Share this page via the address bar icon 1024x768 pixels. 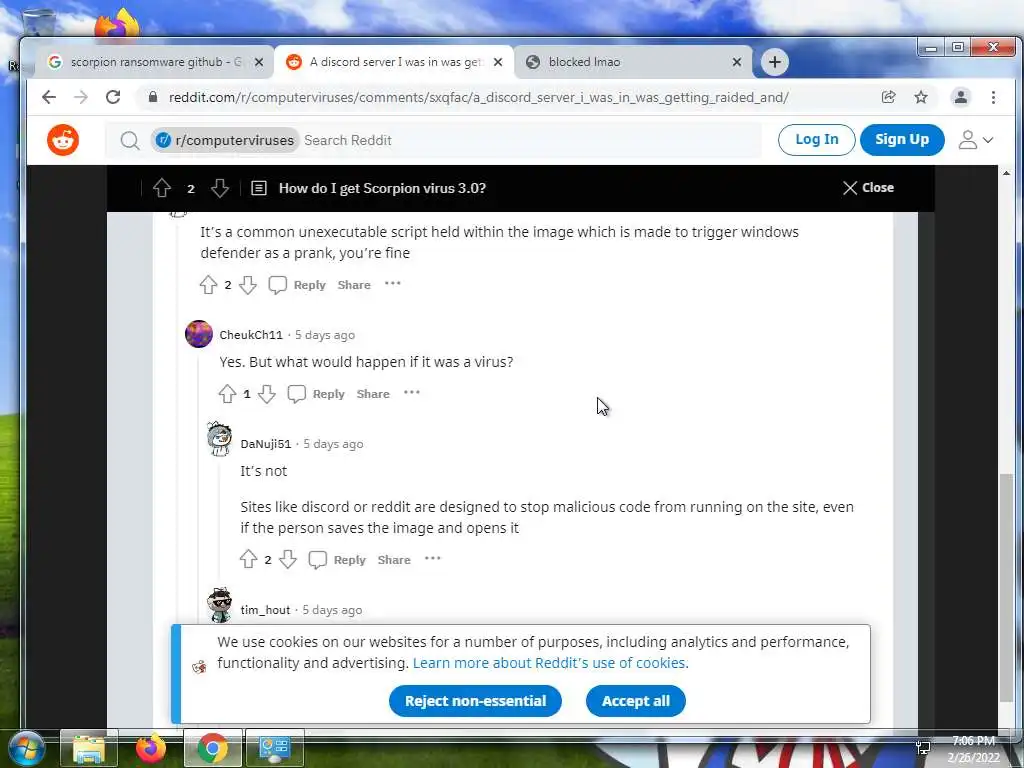tap(888, 97)
